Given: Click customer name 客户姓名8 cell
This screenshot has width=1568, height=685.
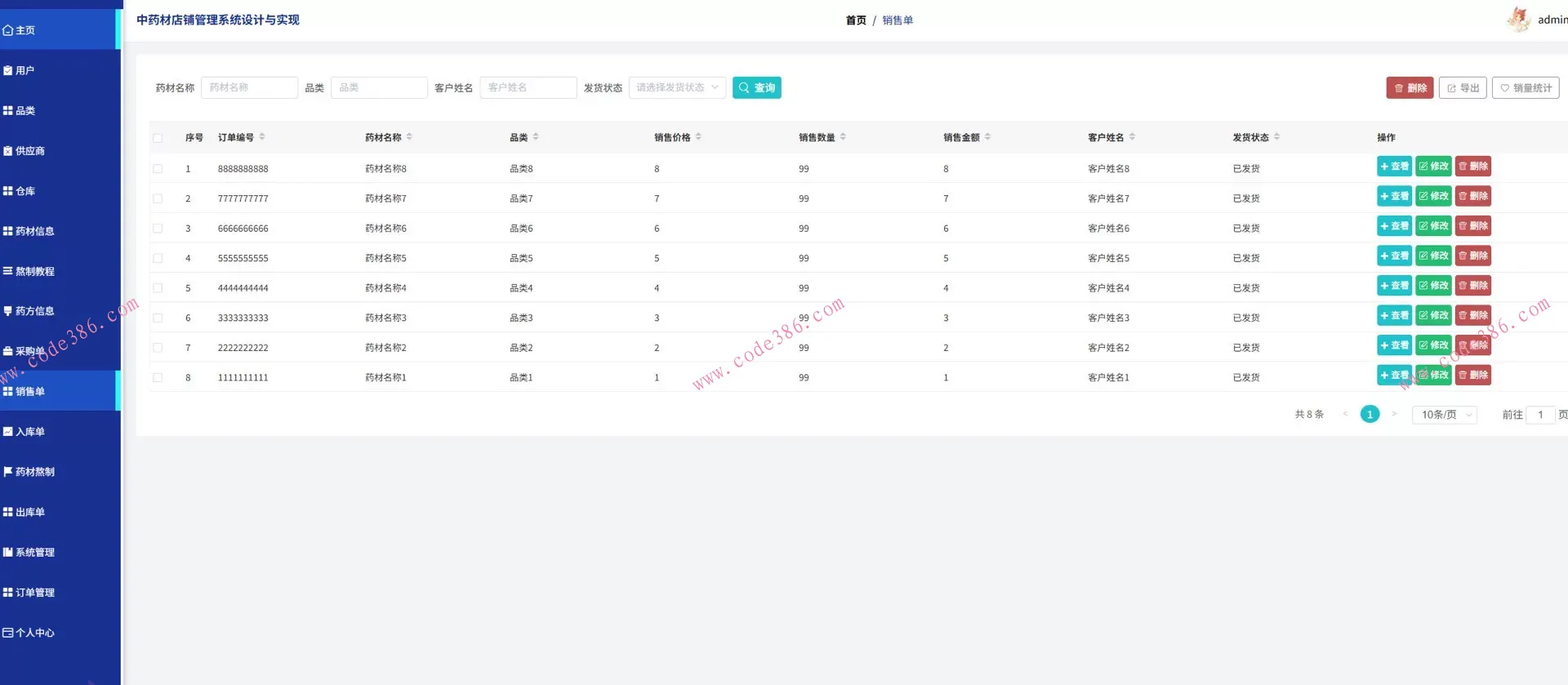Looking at the screenshot, I should tap(1108, 169).
